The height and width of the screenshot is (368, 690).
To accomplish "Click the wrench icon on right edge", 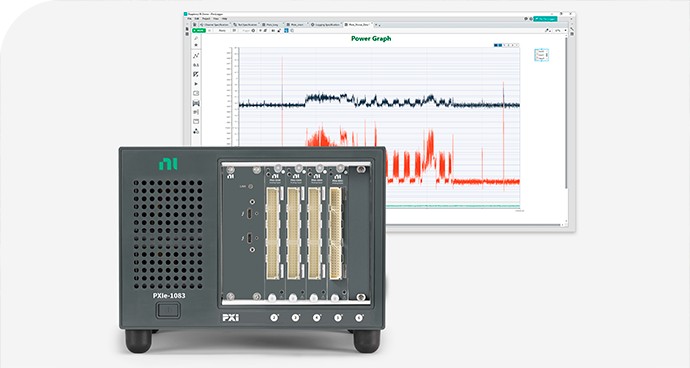I will point(572,29).
